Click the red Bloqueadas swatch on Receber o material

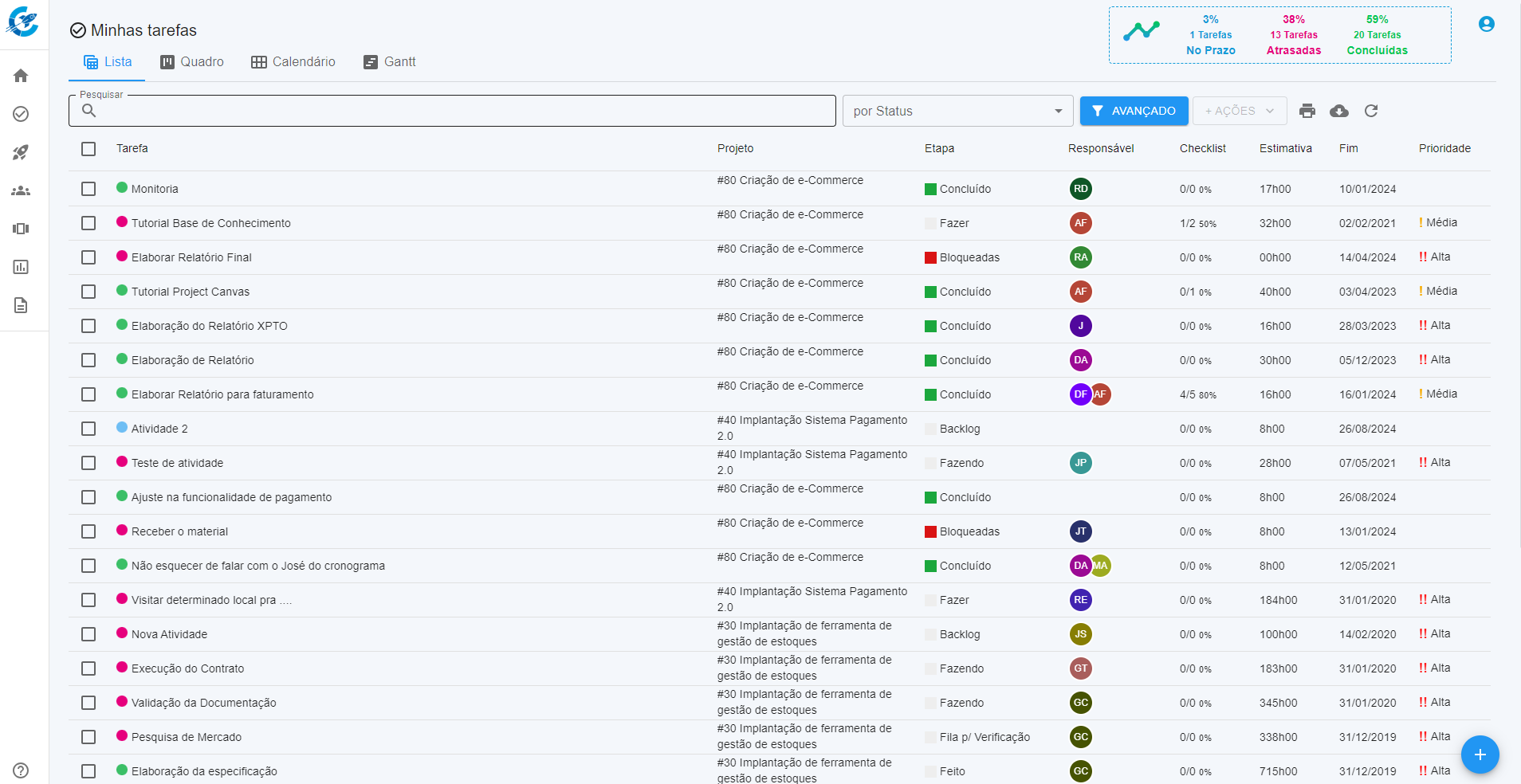[x=930, y=531]
